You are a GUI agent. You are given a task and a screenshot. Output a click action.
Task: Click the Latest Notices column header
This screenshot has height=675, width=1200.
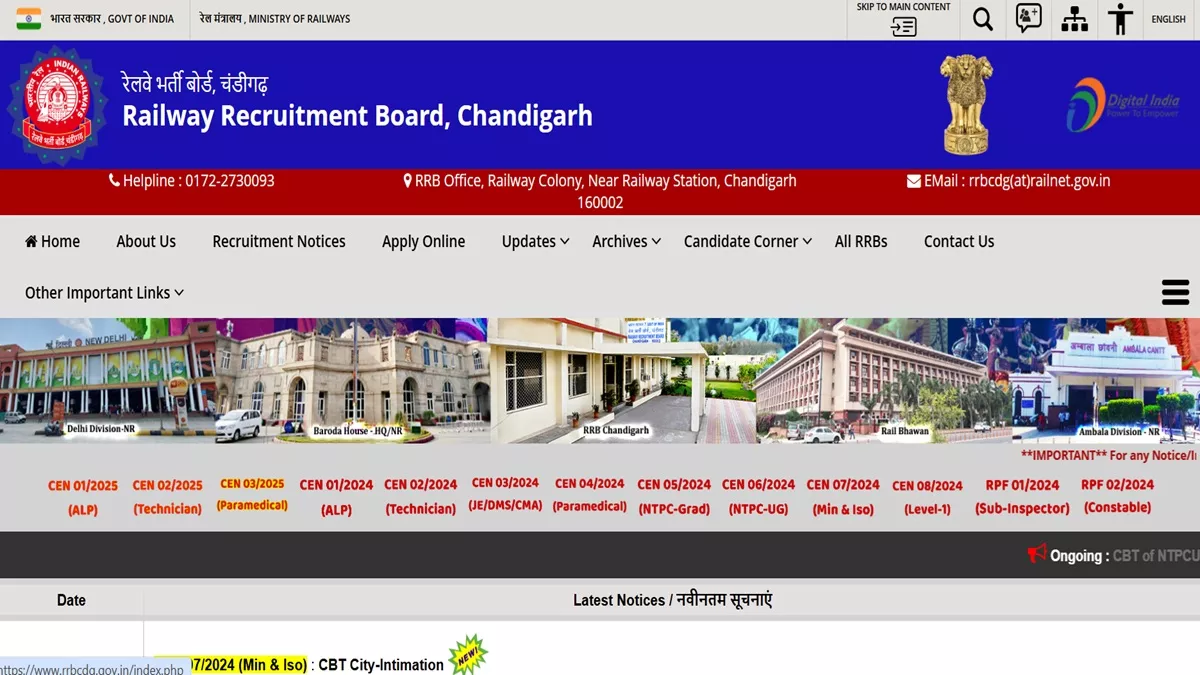[x=672, y=600]
